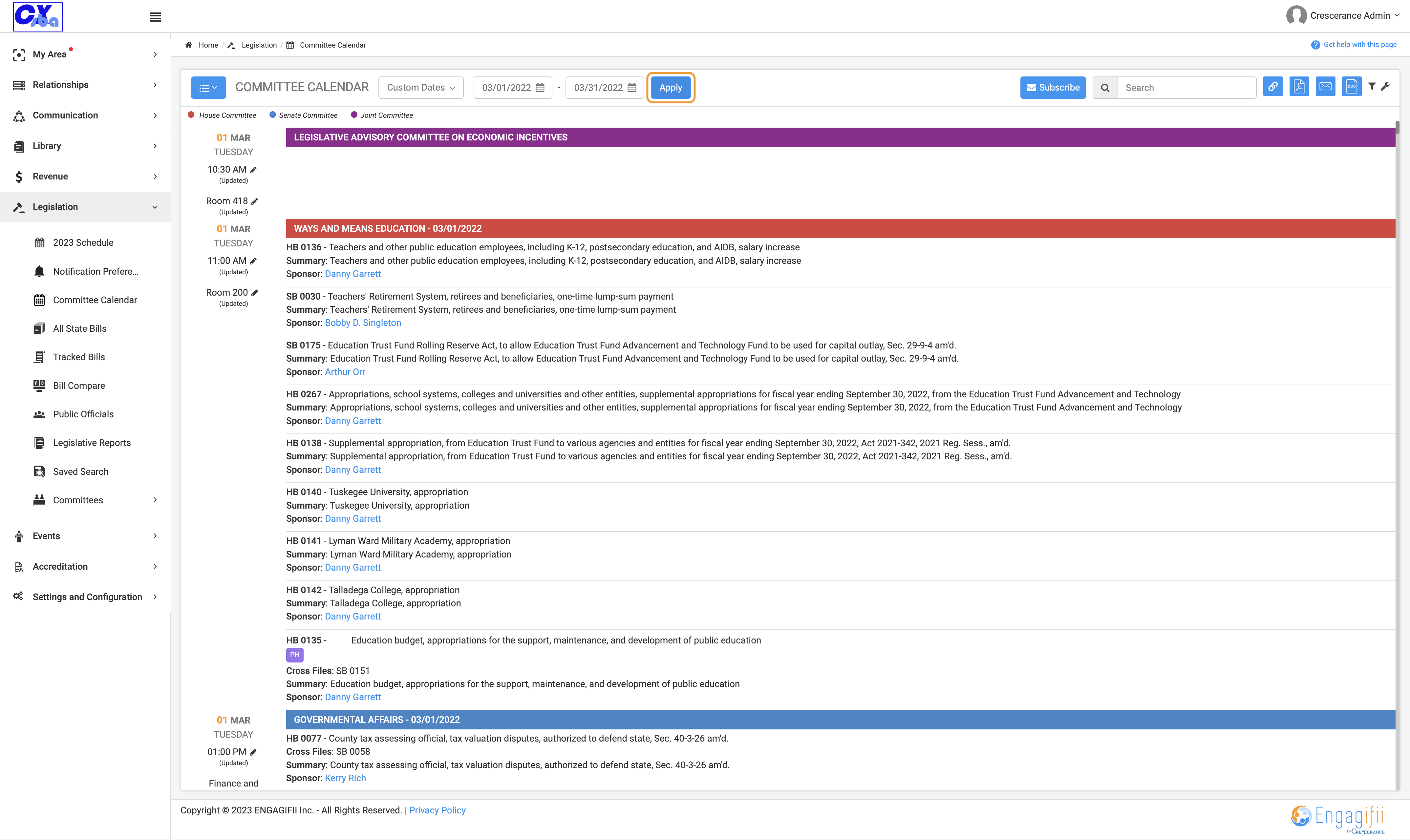Edit Room 200 pencil icon
Image resolution: width=1410 pixels, height=840 pixels.
click(255, 293)
